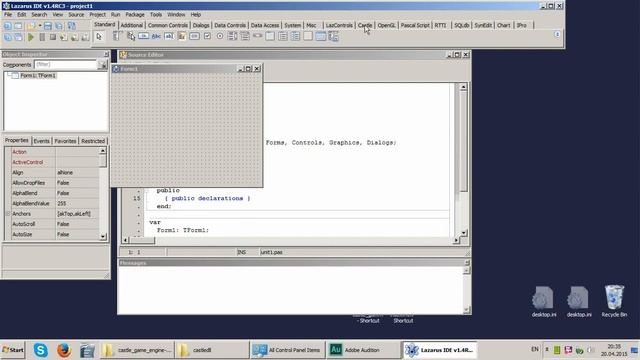640x360 pixels.
Task: Switch to the Dialogs palette tab
Action: [x=201, y=25]
